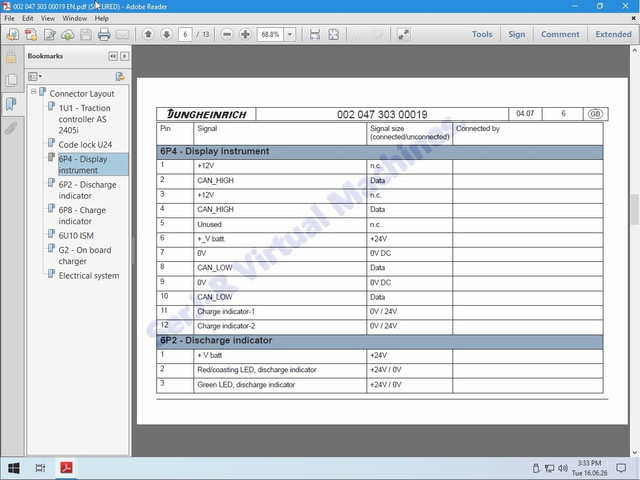The image size is (640, 480).
Task: Click the document vertical scrollbar thumb
Action: [x=634, y=209]
